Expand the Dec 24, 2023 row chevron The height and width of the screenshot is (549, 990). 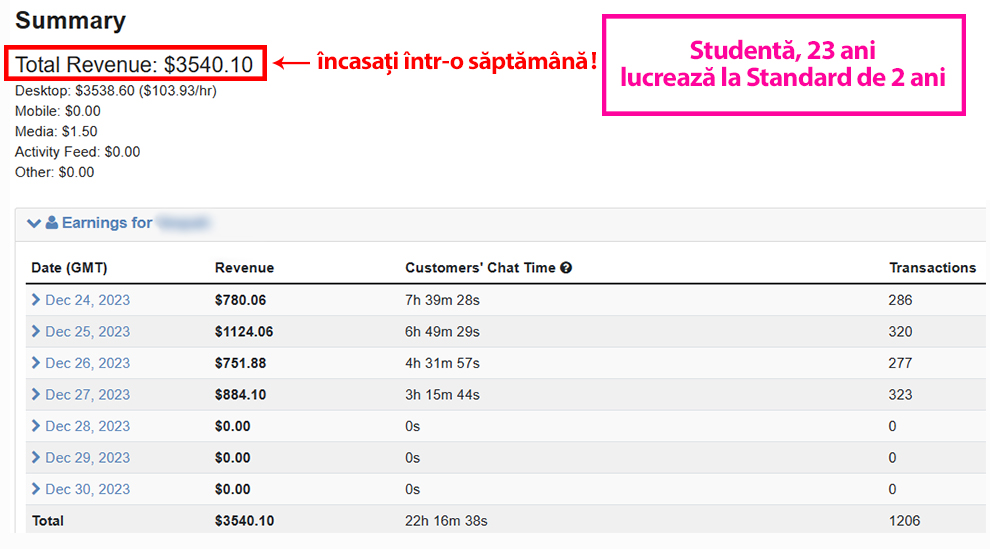(x=36, y=300)
